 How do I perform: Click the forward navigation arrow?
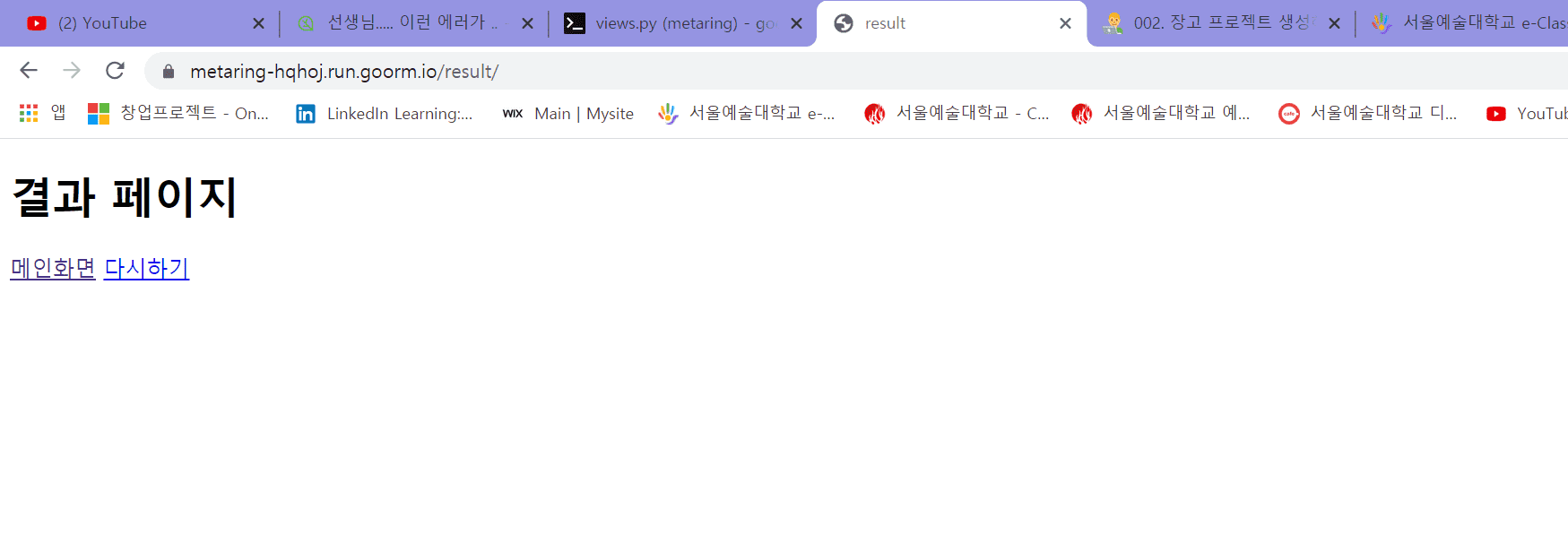72,71
